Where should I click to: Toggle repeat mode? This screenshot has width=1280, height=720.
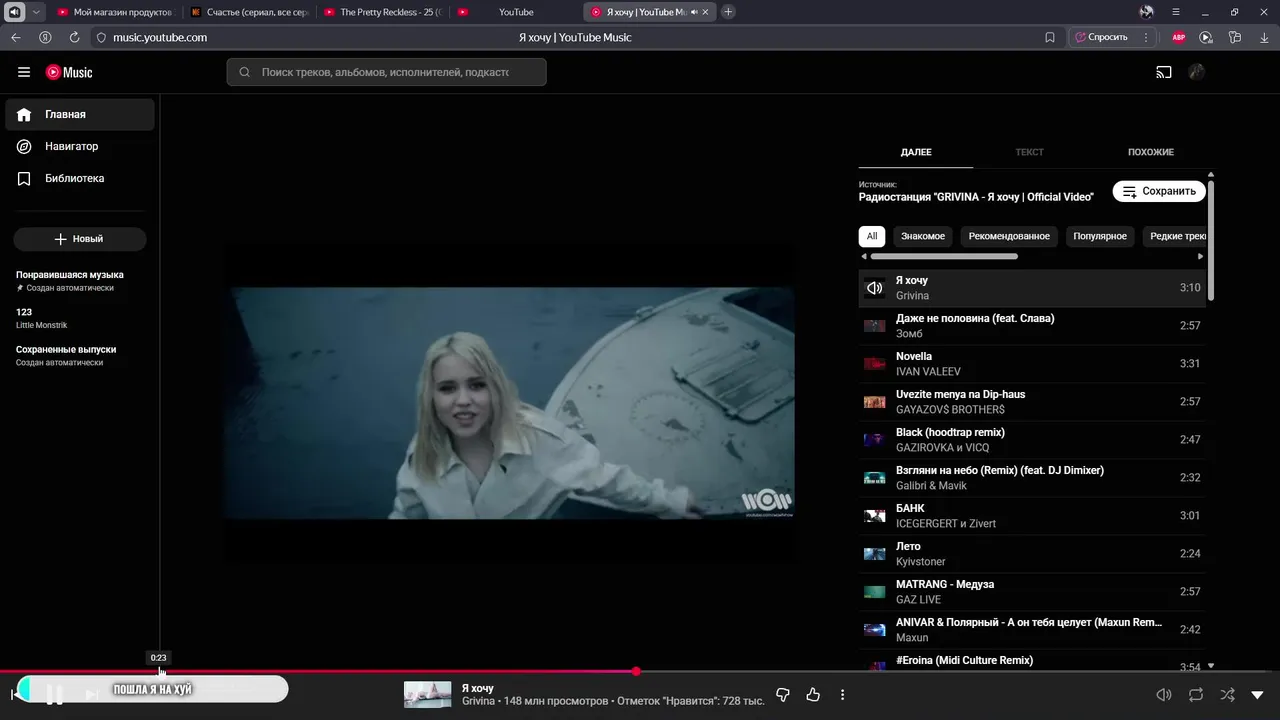coord(1196,694)
